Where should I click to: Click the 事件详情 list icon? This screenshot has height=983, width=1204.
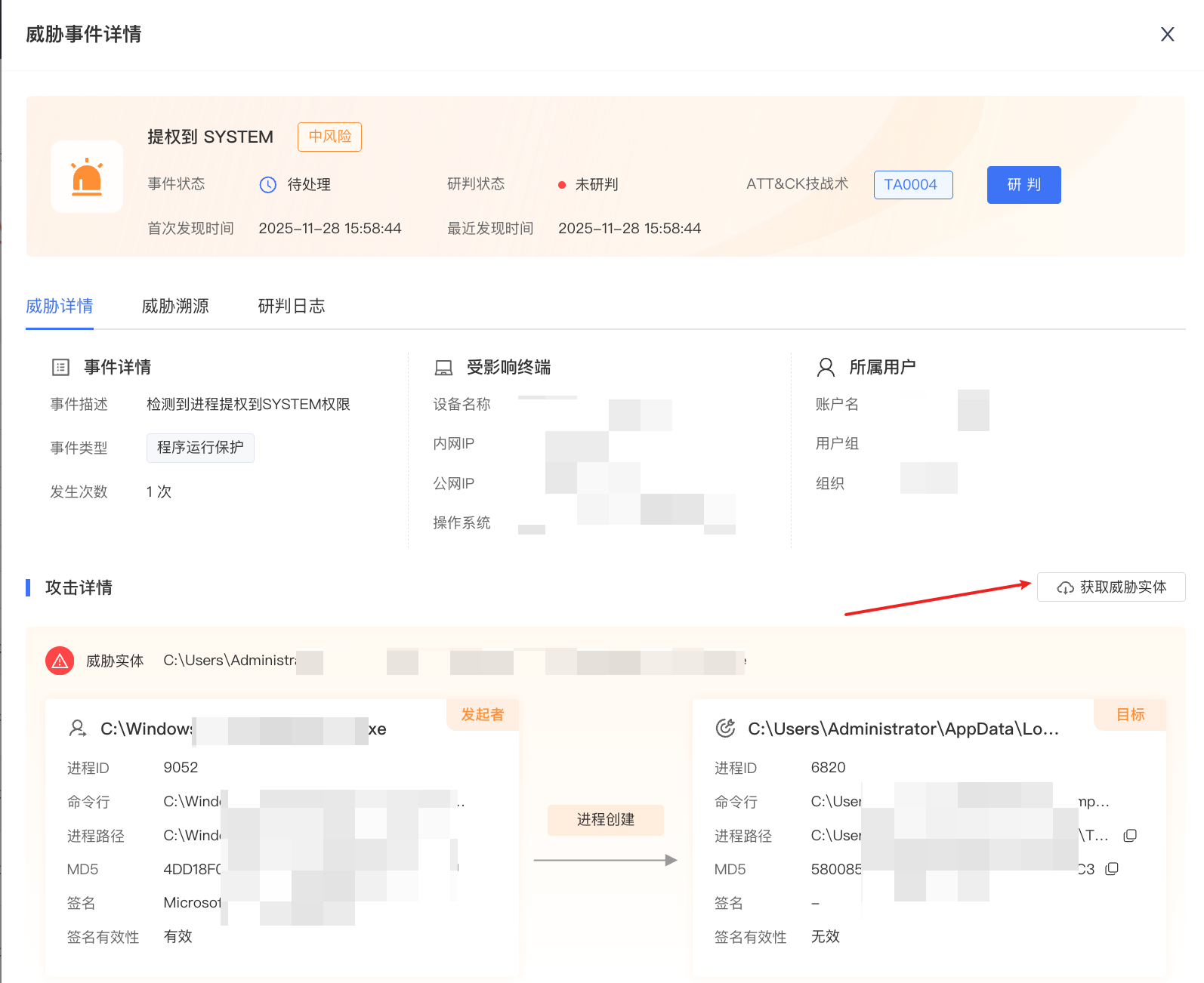click(60, 368)
